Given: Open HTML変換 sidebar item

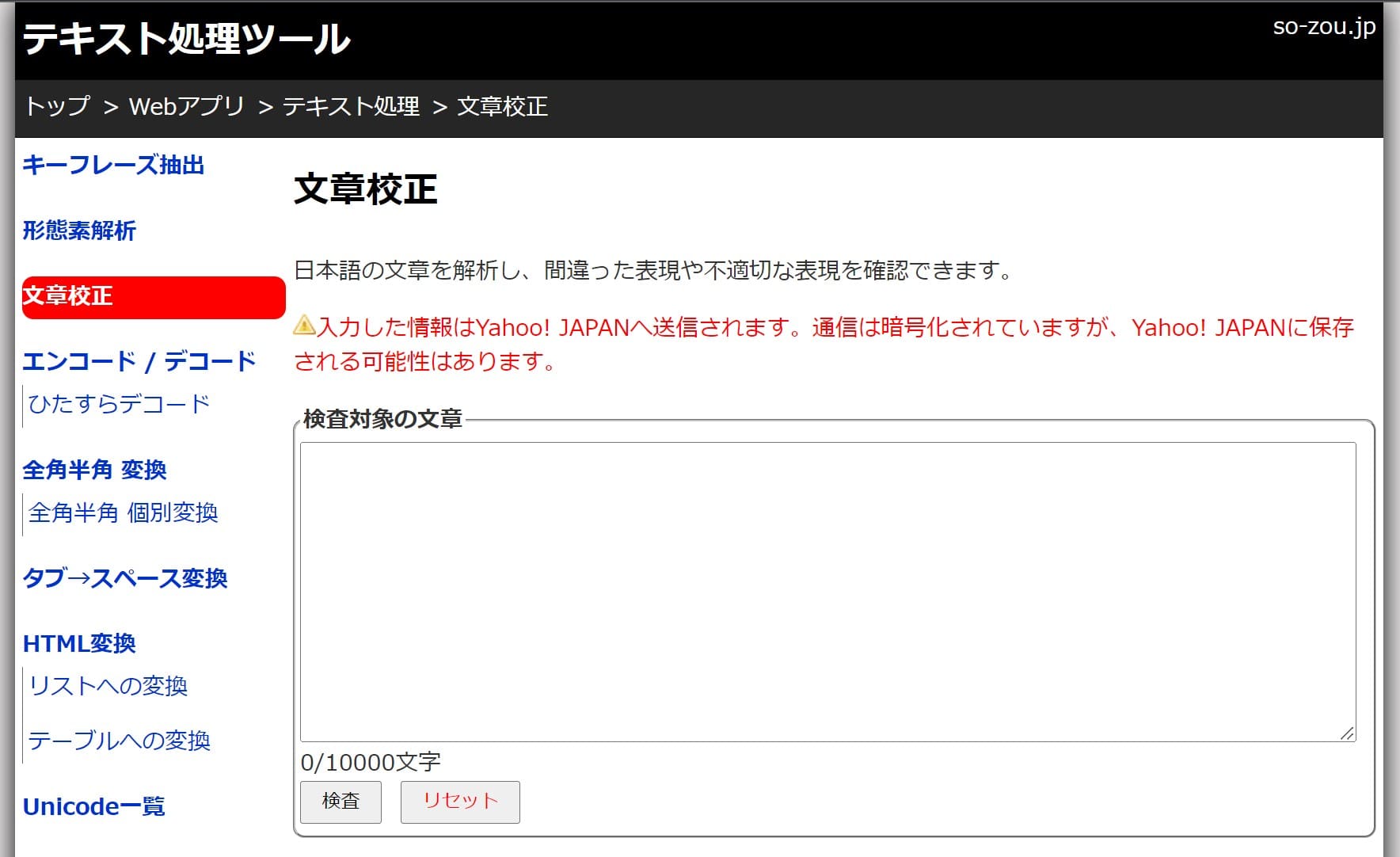Looking at the screenshot, I should 79,644.
